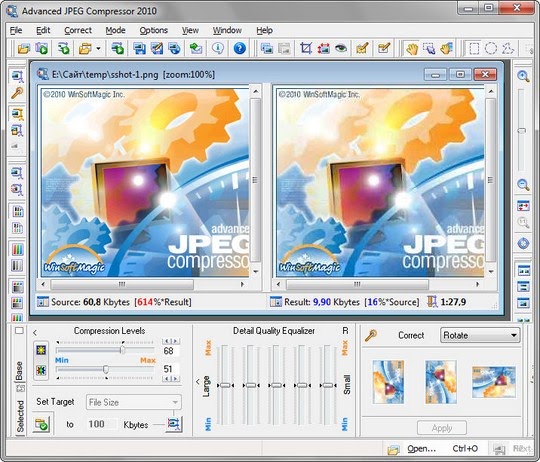Click the source image vertical scrollbar

coord(256,181)
